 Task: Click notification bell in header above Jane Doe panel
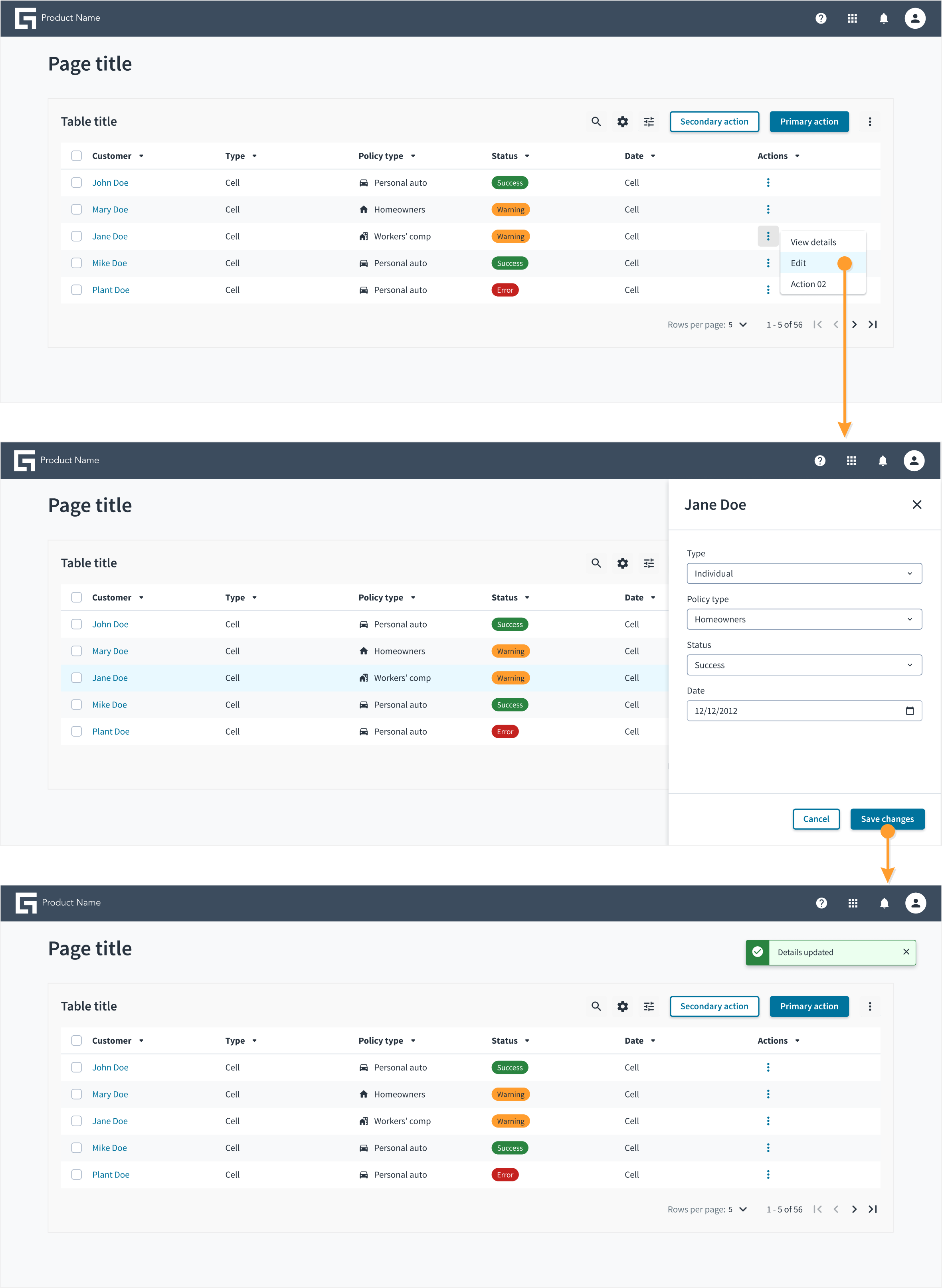[882, 461]
